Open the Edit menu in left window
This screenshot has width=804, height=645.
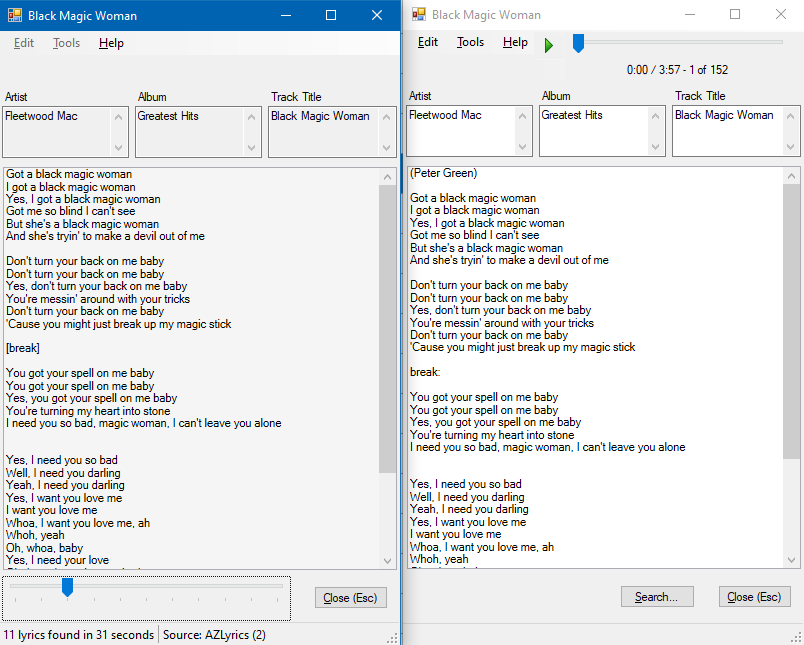click(x=24, y=43)
